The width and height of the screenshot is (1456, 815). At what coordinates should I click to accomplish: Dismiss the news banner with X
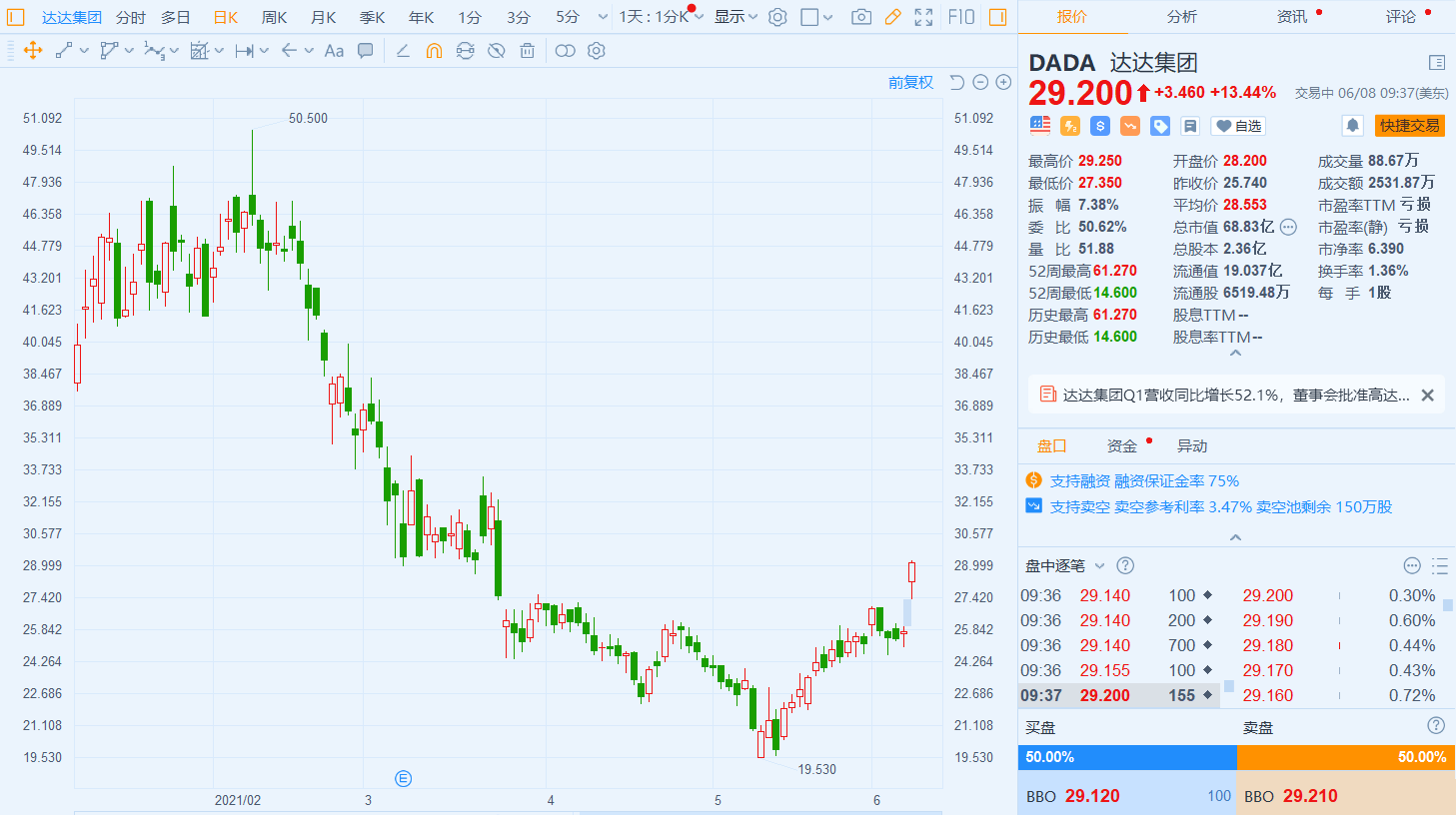click(x=1428, y=396)
